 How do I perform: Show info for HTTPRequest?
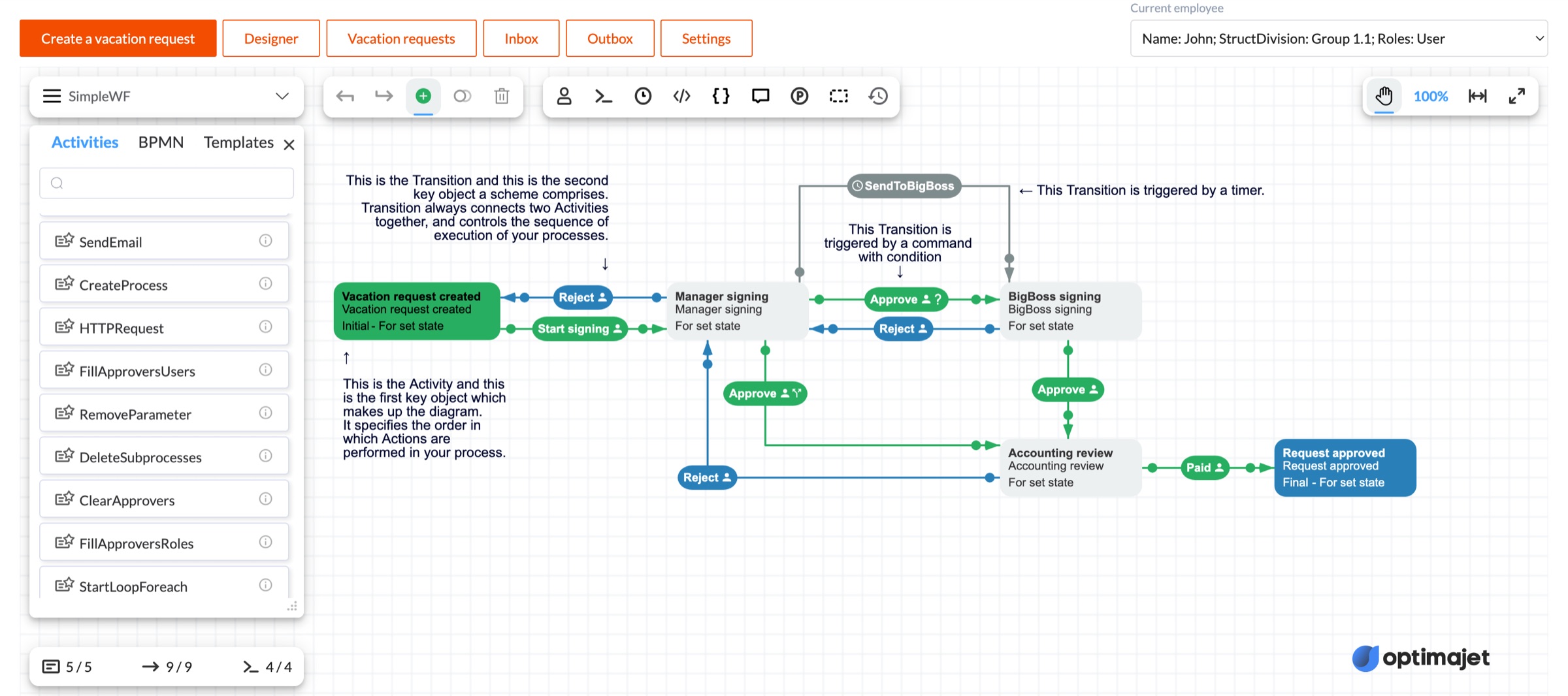pyautogui.click(x=265, y=327)
